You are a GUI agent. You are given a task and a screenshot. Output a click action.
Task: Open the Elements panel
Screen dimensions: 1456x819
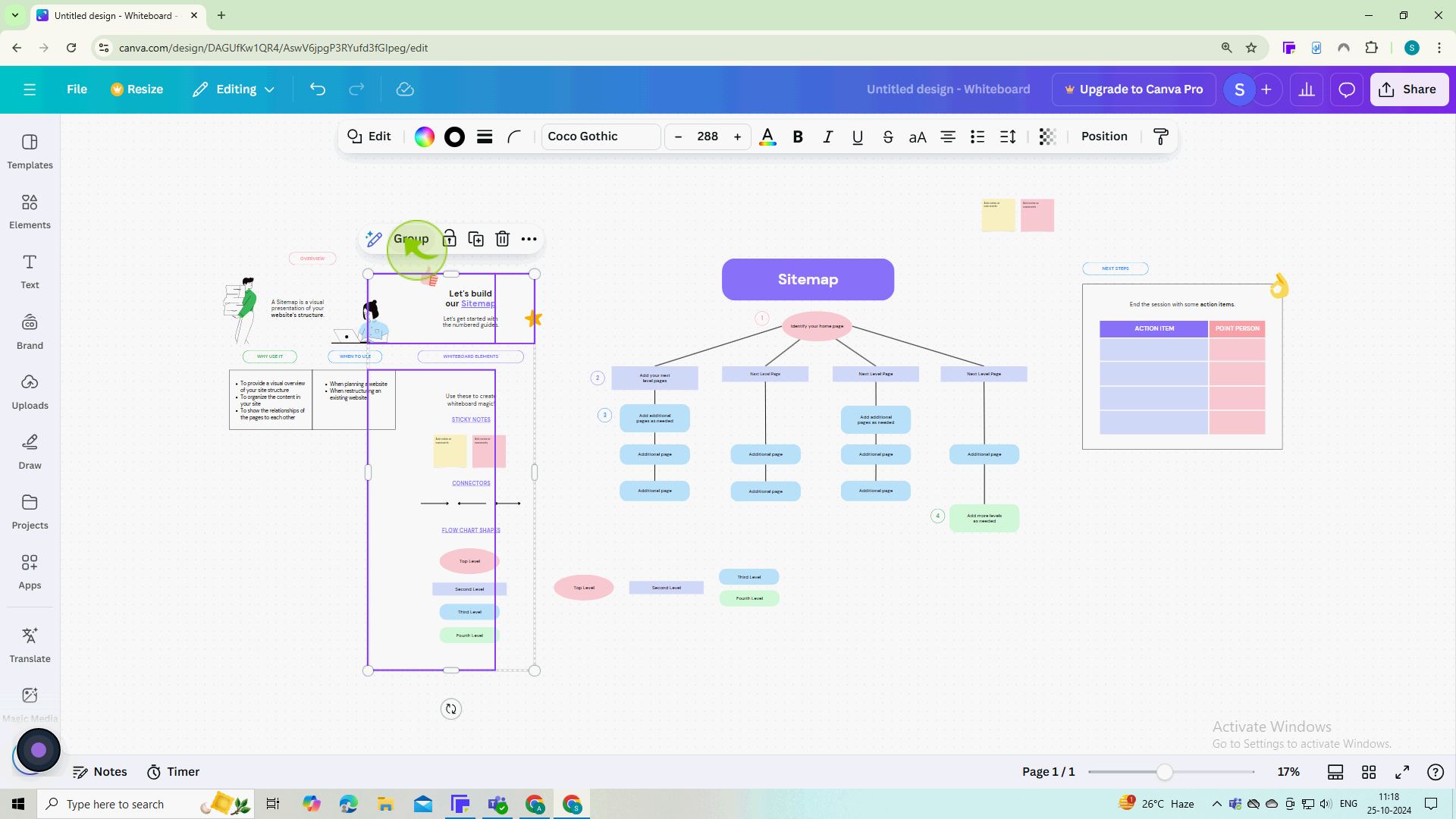[29, 211]
